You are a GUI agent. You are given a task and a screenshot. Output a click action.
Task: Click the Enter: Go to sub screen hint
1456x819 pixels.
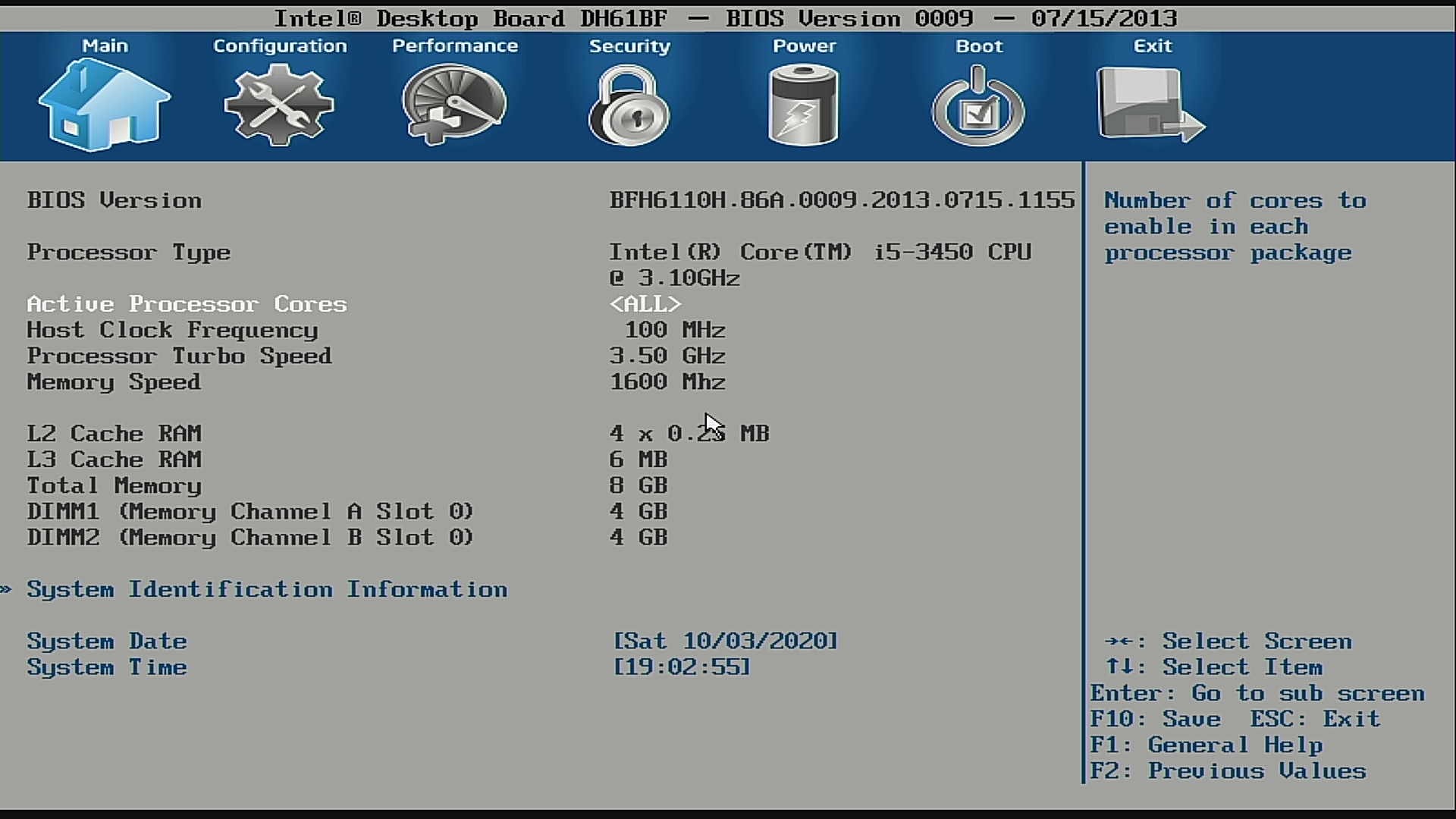pos(1257,694)
